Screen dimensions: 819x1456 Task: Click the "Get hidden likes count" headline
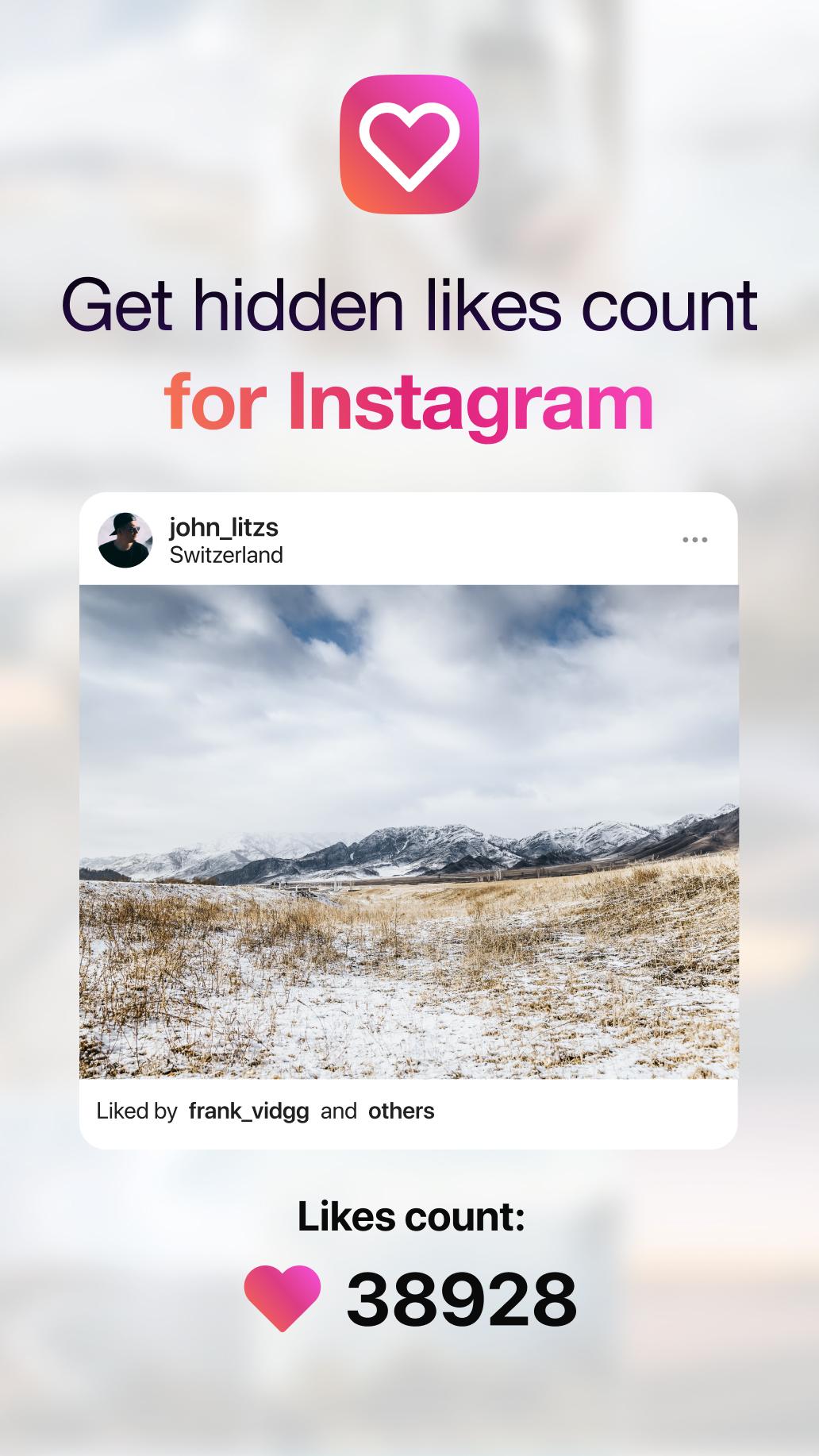(x=409, y=305)
